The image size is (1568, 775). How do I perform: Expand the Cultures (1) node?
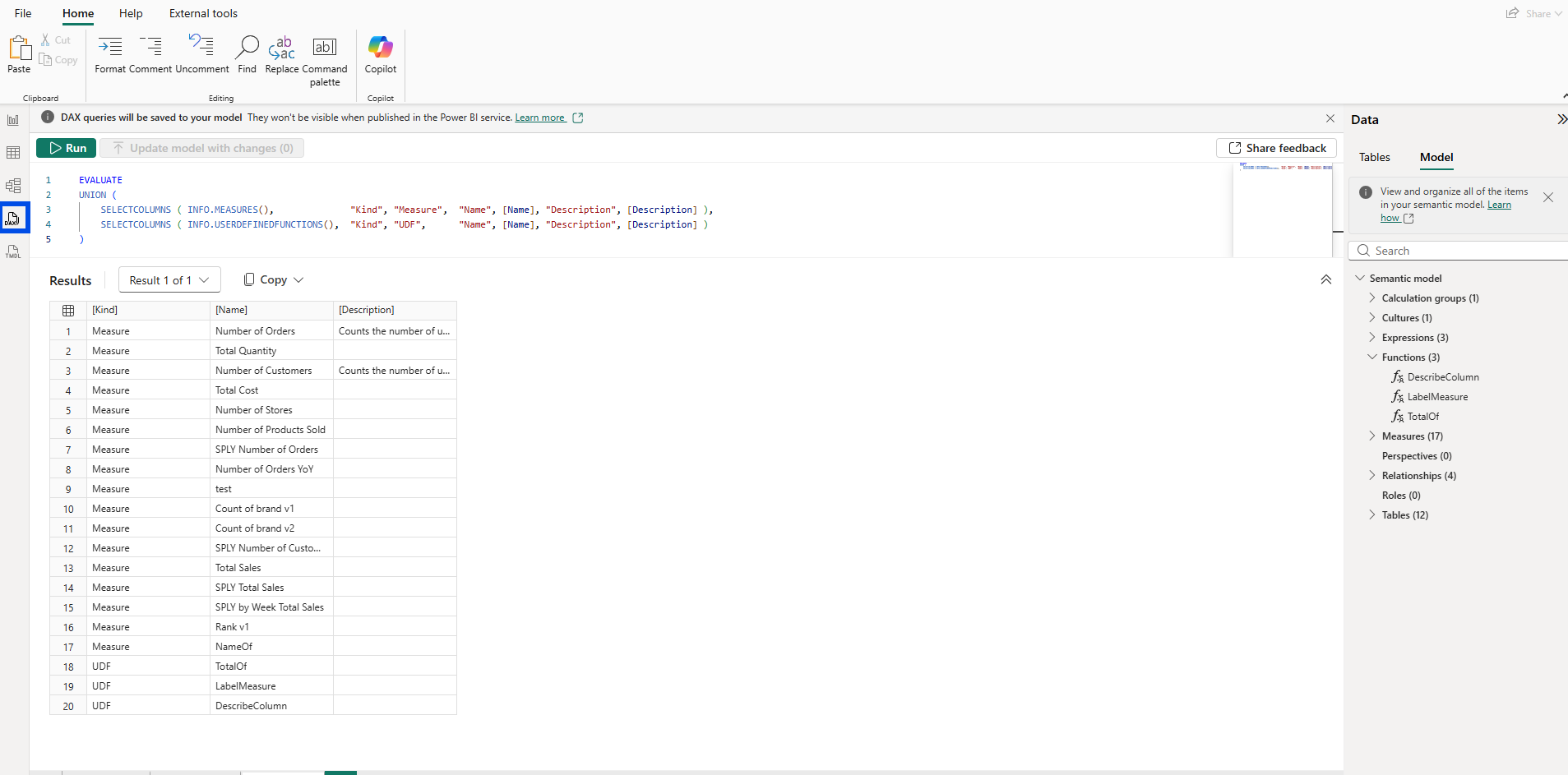pyautogui.click(x=1372, y=317)
